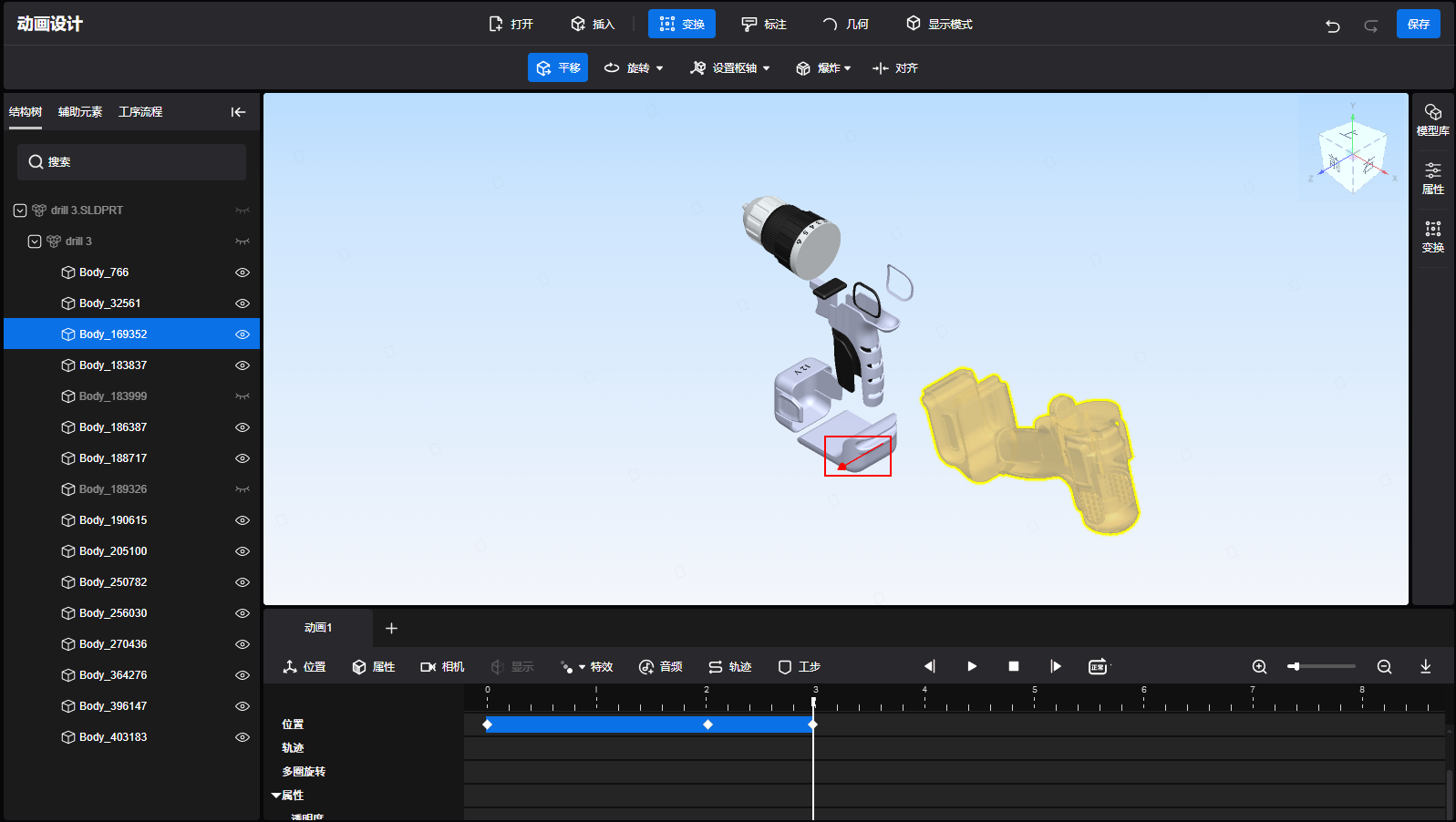The image size is (1456, 822).
Task: Switch to the 辅助元素 tab
Action: coord(80,112)
